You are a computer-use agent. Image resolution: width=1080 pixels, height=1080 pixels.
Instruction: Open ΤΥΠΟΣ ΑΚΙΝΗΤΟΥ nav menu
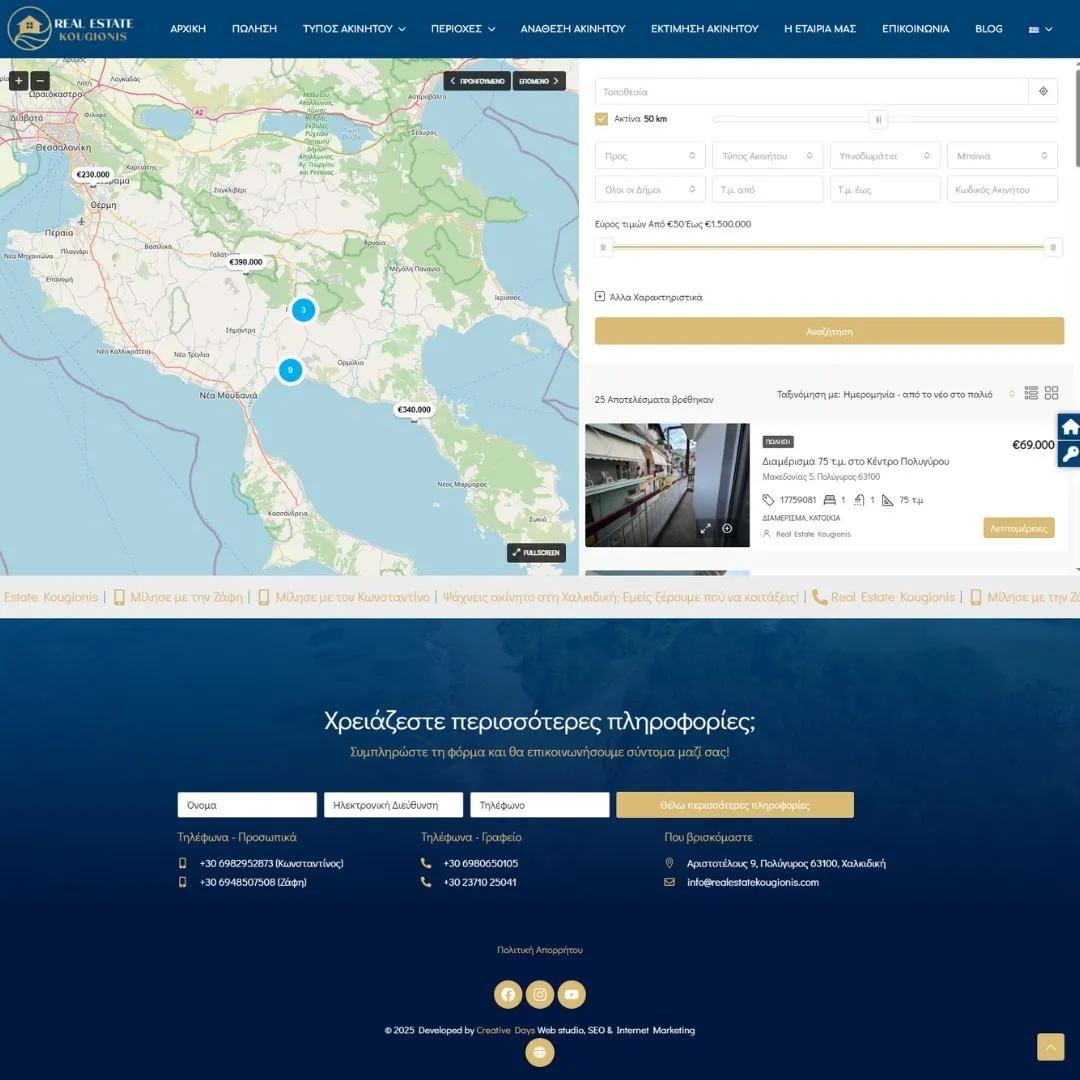tap(354, 29)
